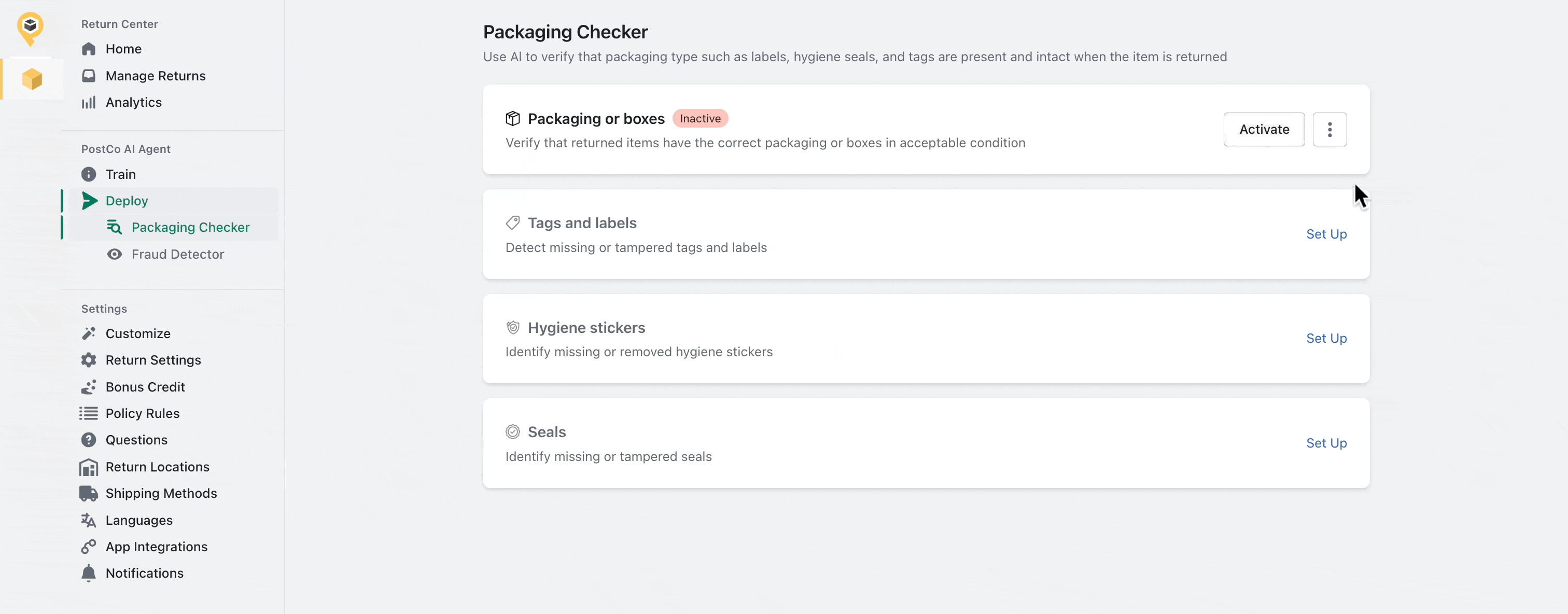1568x614 pixels.
Task: Click the Return Settings gear icon
Action: pos(89,360)
